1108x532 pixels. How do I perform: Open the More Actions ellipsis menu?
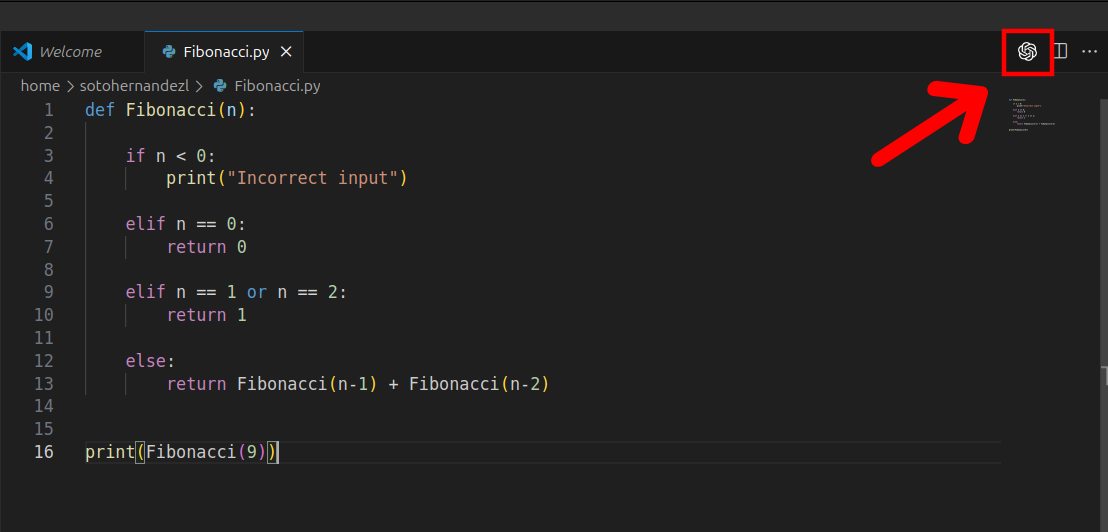(x=1089, y=52)
